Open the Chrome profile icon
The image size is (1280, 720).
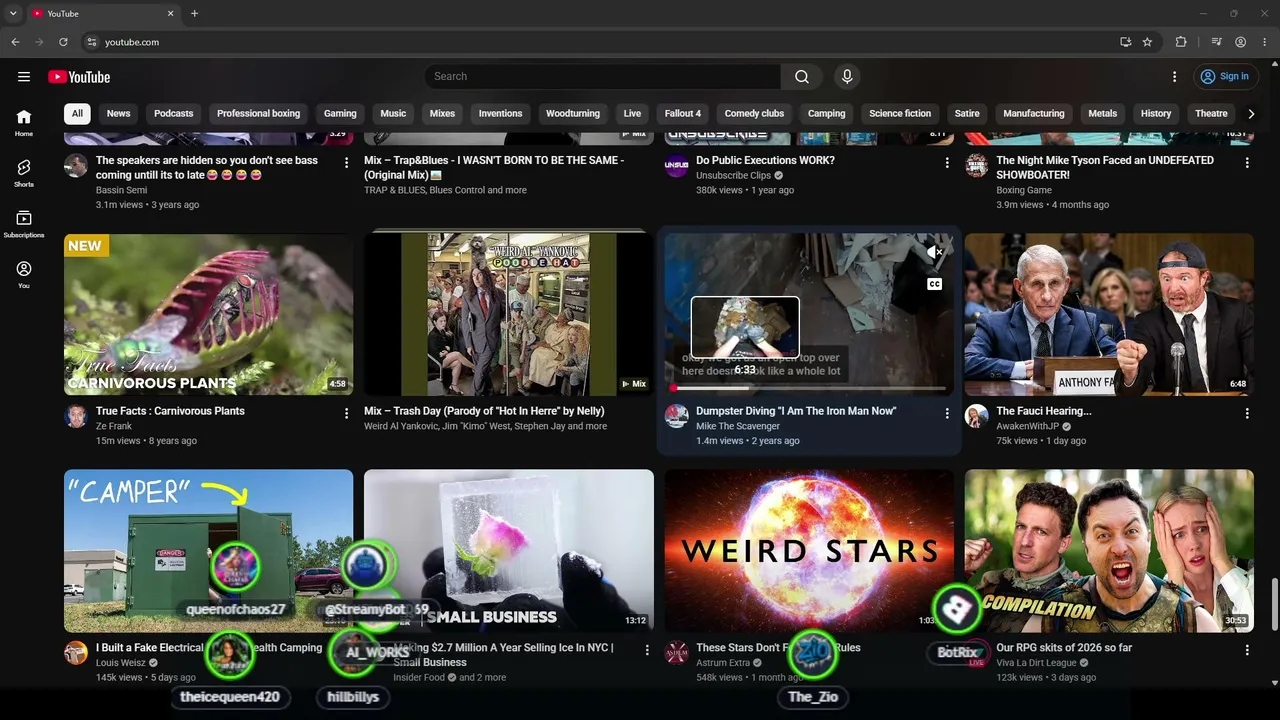pyautogui.click(x=1241, y=42)
